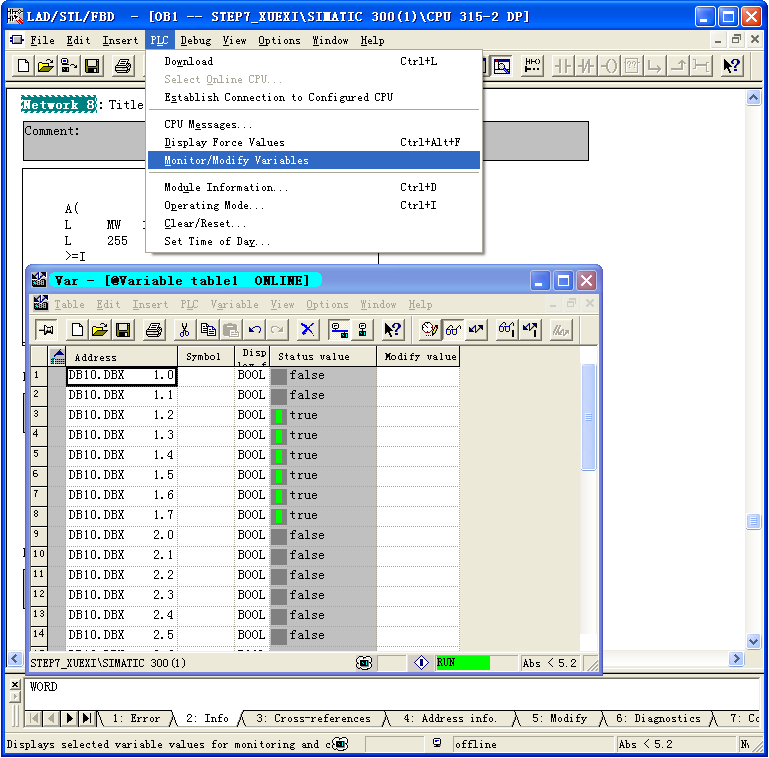Click Save icon in Var toolbar
This screenshot has height=758, width=769.
coord(123,329)
